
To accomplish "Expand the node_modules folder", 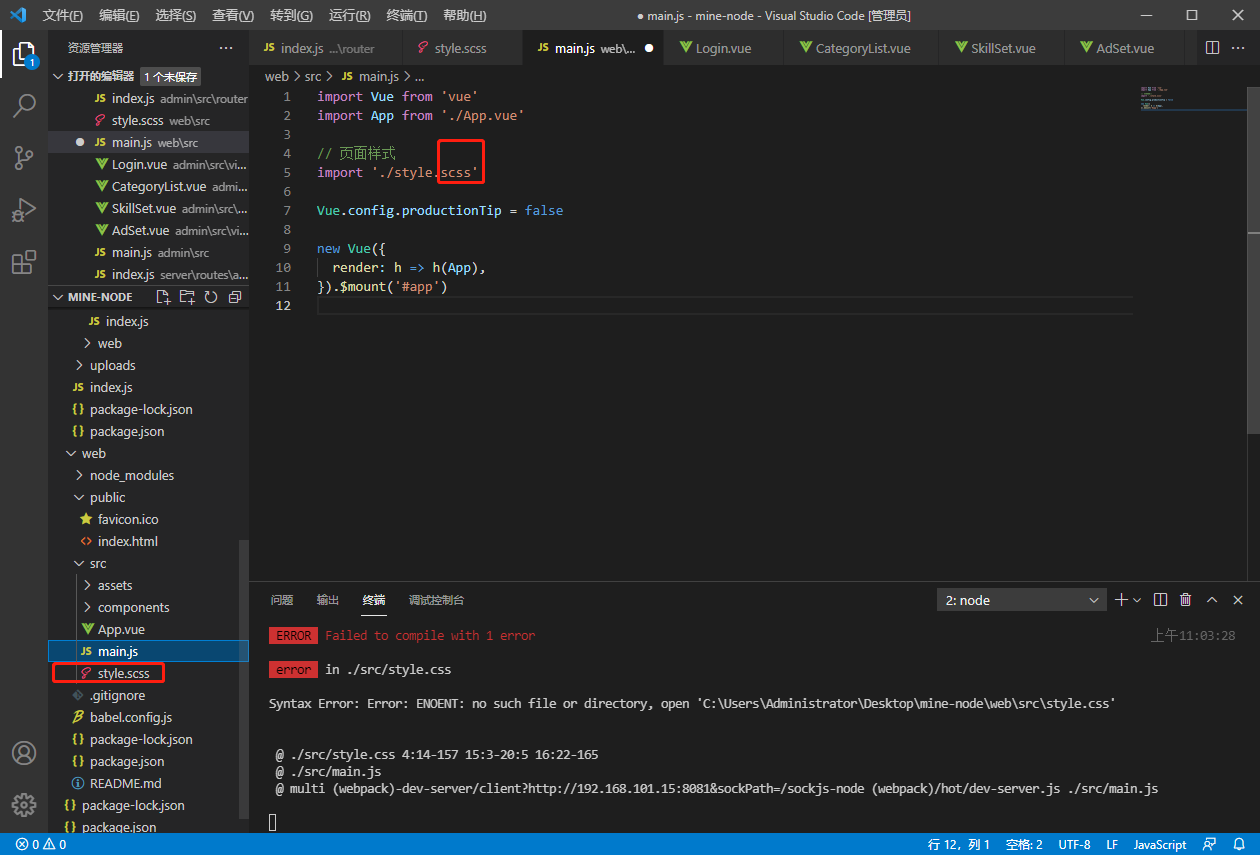I will coord(131,475).
